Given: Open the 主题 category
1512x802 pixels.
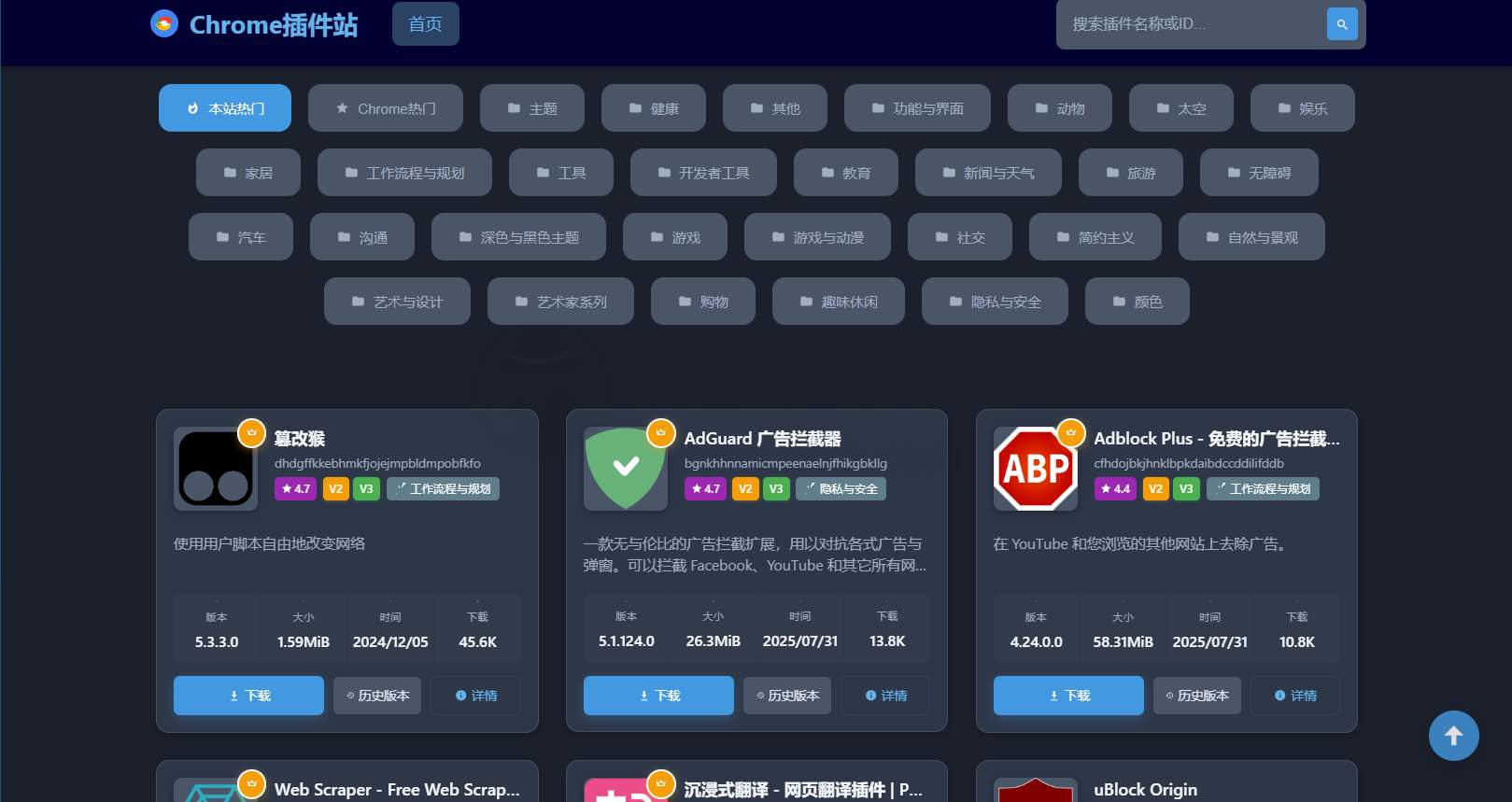Looking at the screenshot, I should click(x=532, y=108).
